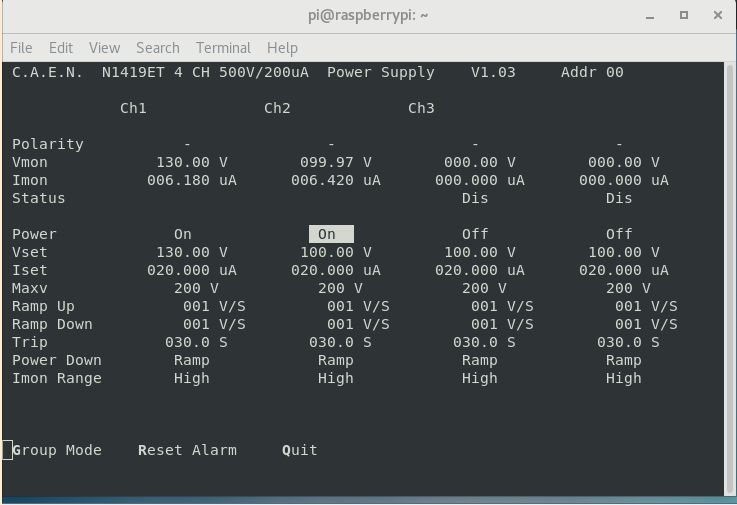This screenshot has width=737, height=505.
Task: Minimize the terminal window
Action: click(x=651, y=15)
